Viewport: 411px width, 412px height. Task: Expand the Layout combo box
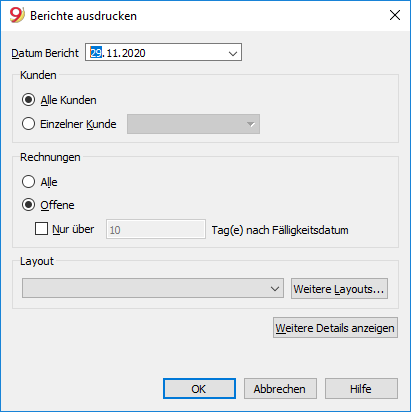pos(153,288)
